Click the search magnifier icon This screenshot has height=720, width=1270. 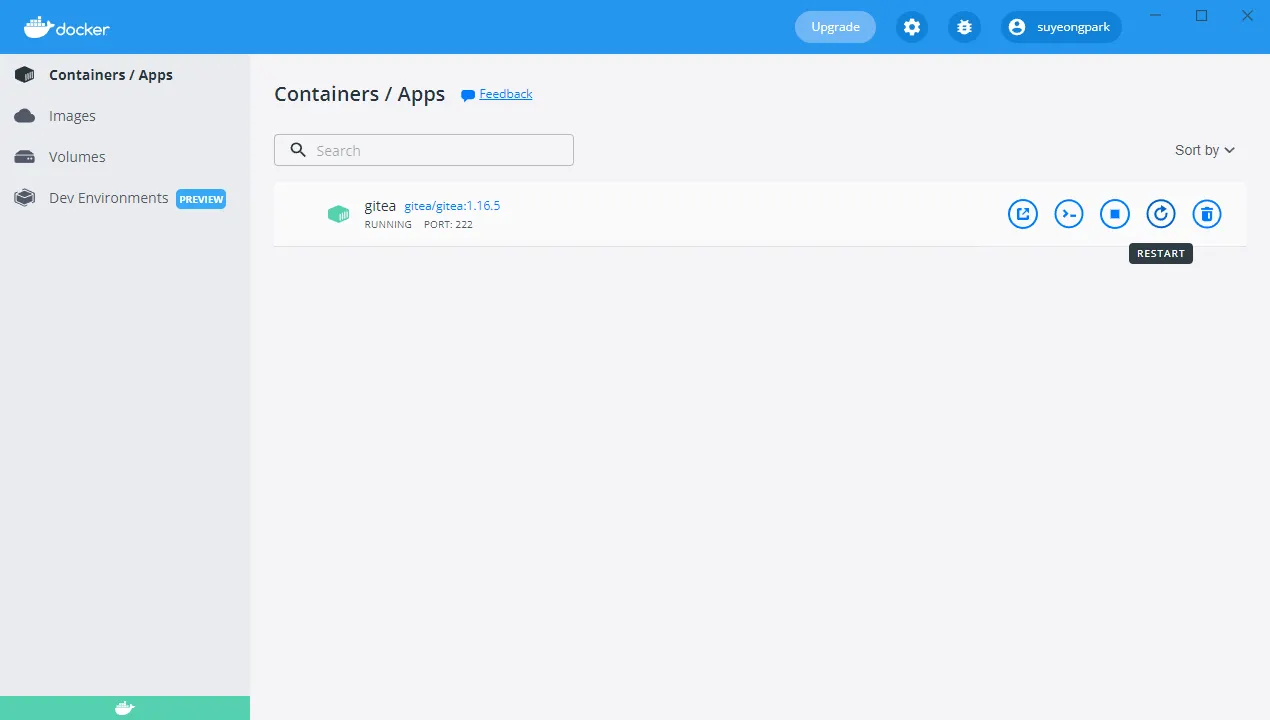pos(298,150)
